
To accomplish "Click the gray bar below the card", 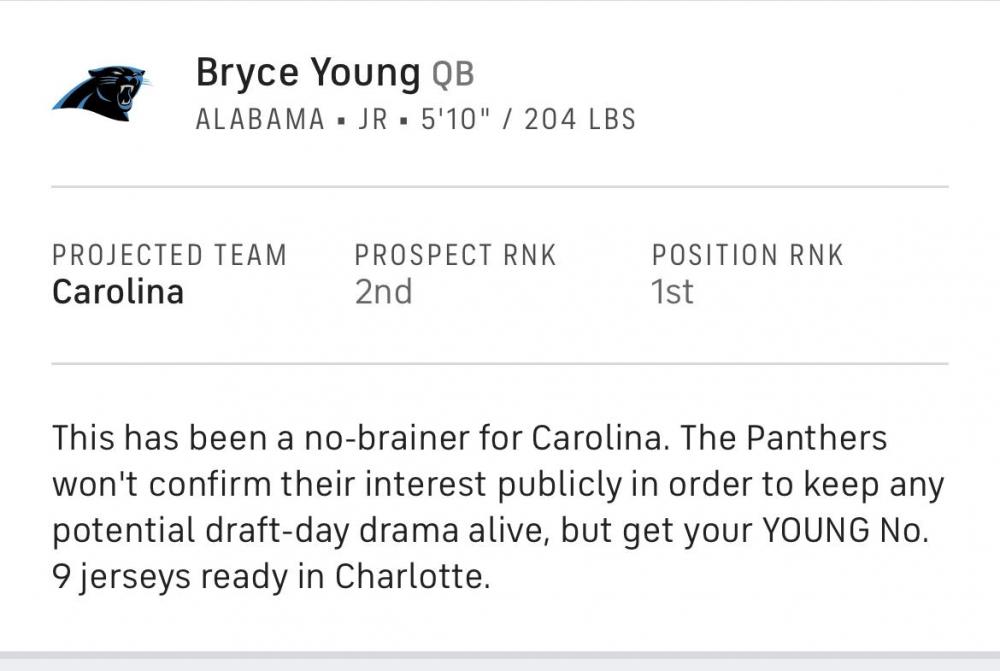I will tap(500, 662).
